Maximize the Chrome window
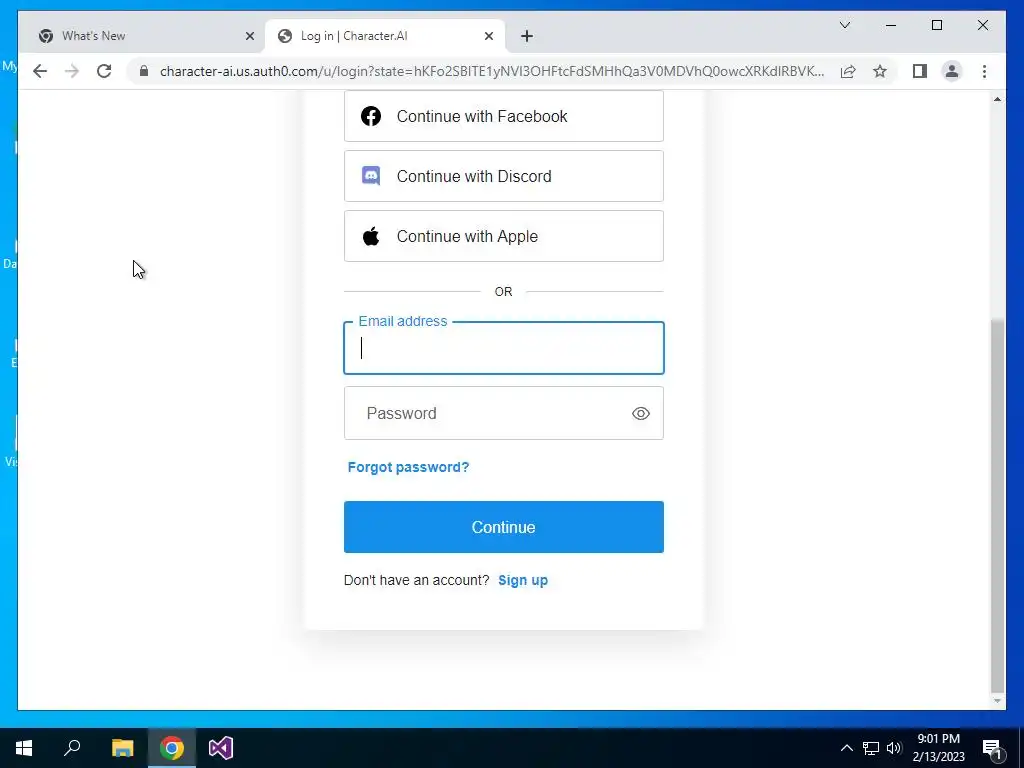Screen dimensions: 1024x768 coord(936,25)
